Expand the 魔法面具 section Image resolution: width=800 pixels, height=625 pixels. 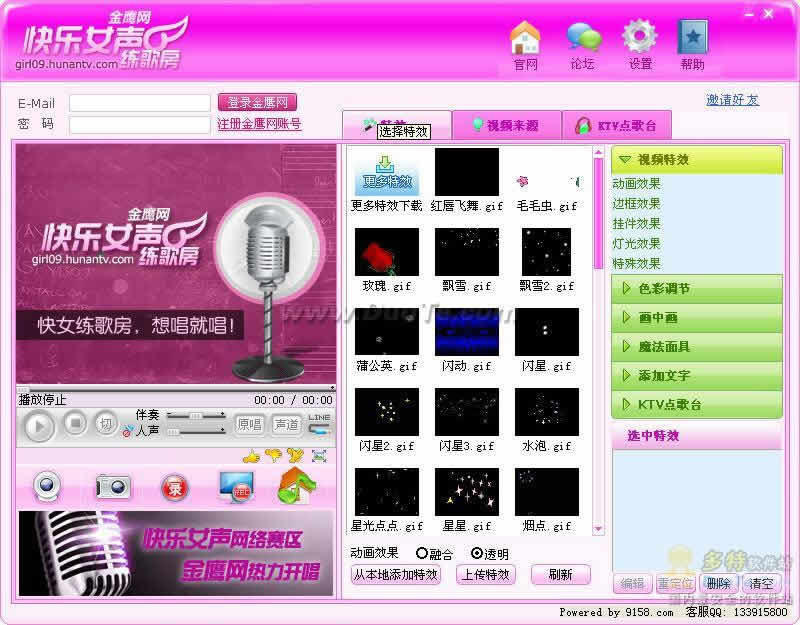tap(696, 347)
